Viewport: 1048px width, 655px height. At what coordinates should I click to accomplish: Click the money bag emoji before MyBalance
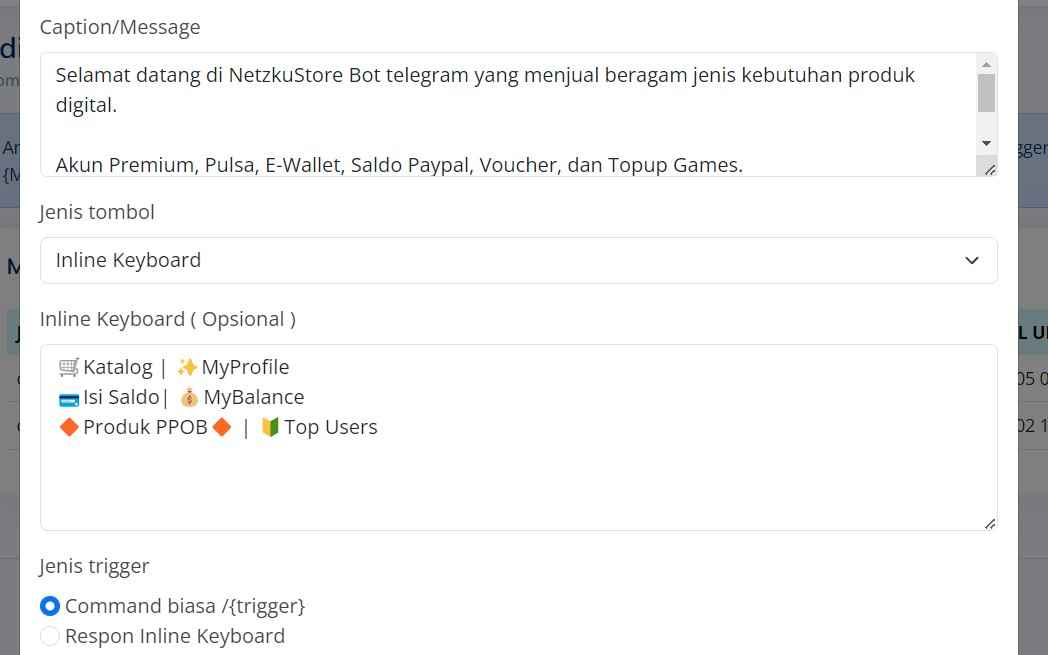pos(189,398)
